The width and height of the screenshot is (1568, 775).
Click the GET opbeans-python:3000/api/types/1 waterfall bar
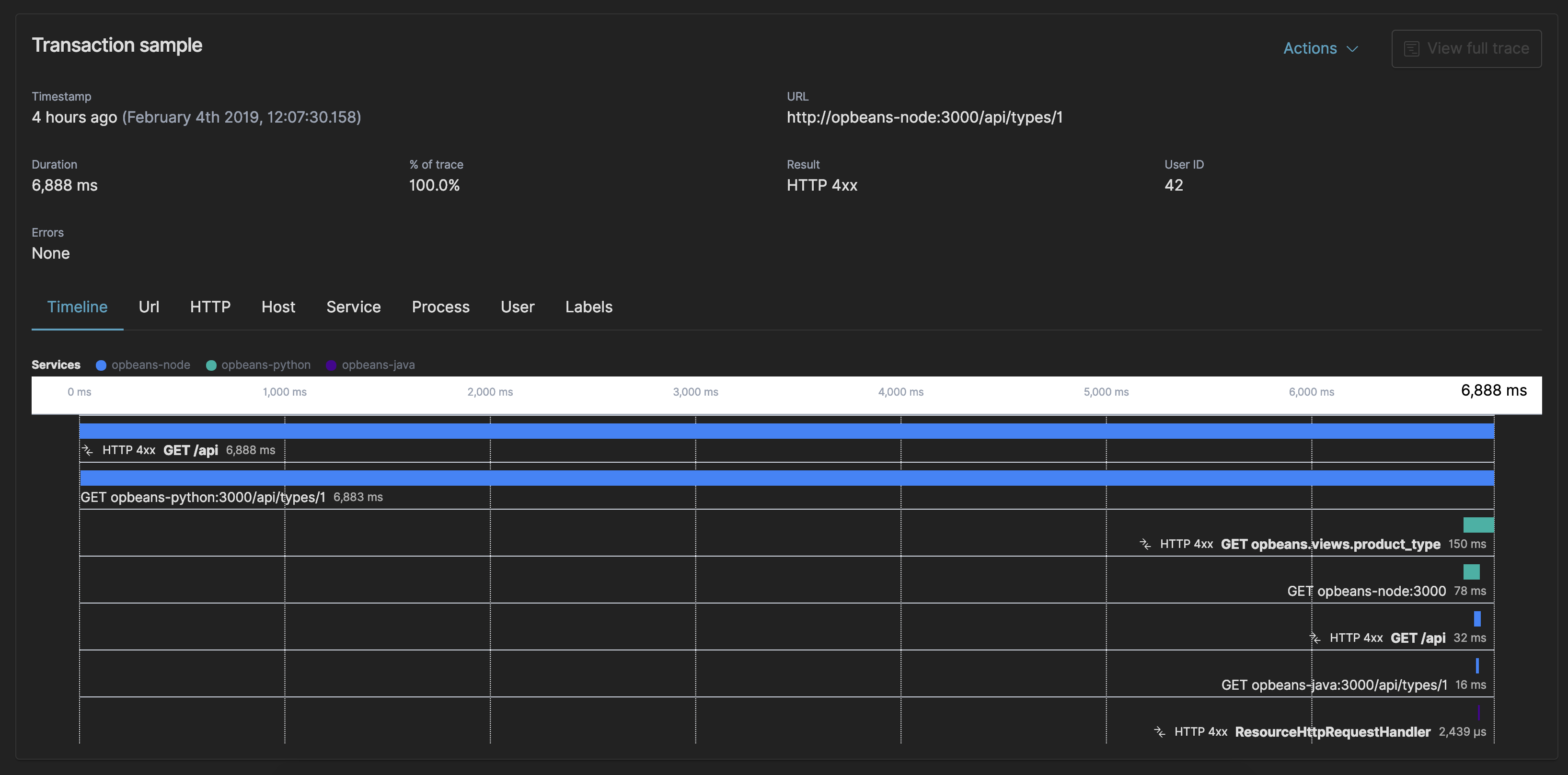click(x=785, y=478)
